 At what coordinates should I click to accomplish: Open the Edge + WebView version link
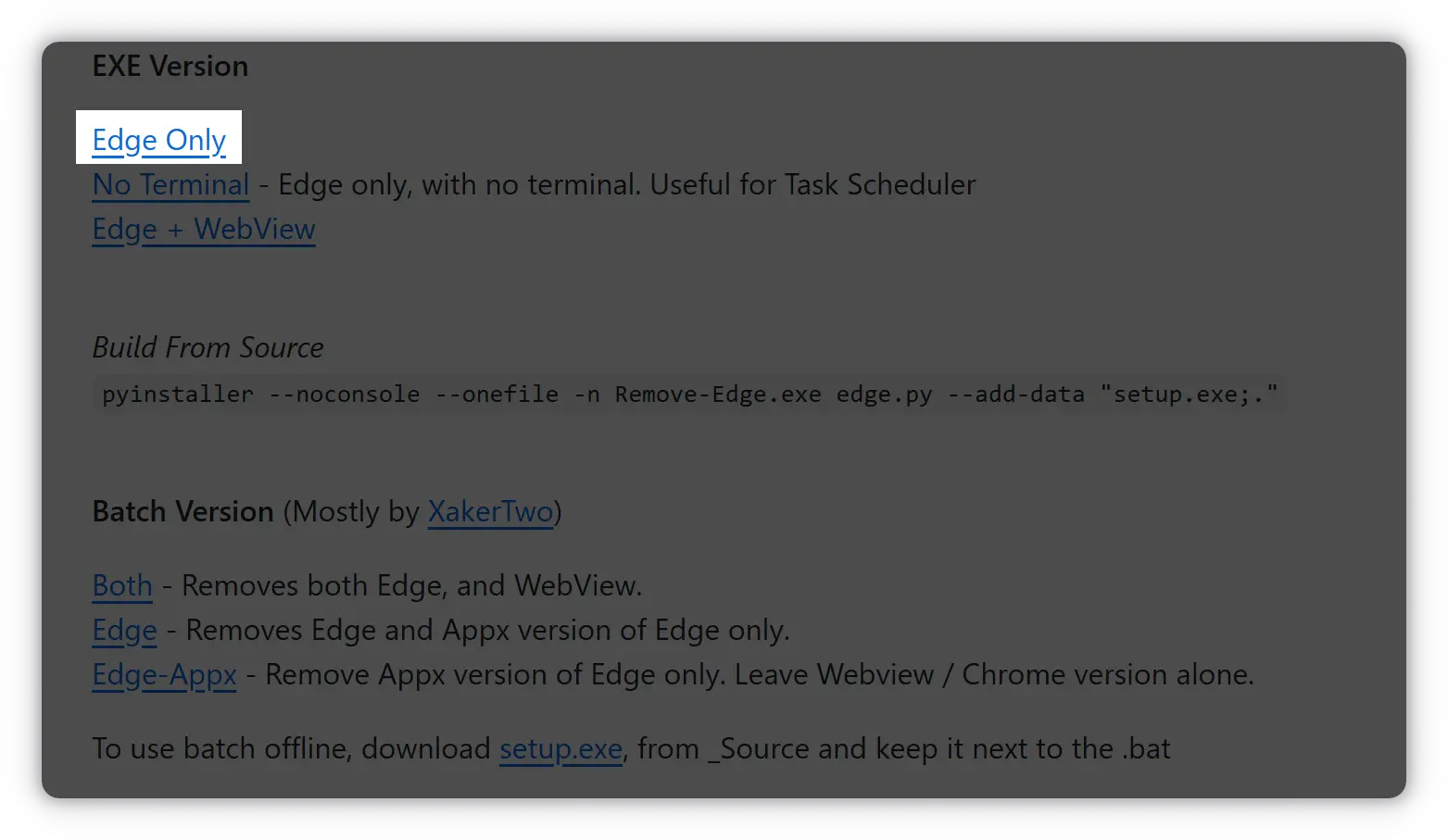203,229
